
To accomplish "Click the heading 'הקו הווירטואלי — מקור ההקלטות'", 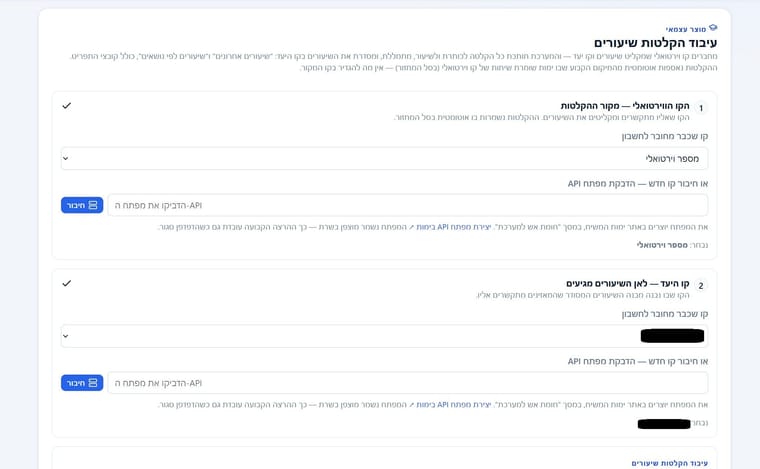I will pos(625,106).
